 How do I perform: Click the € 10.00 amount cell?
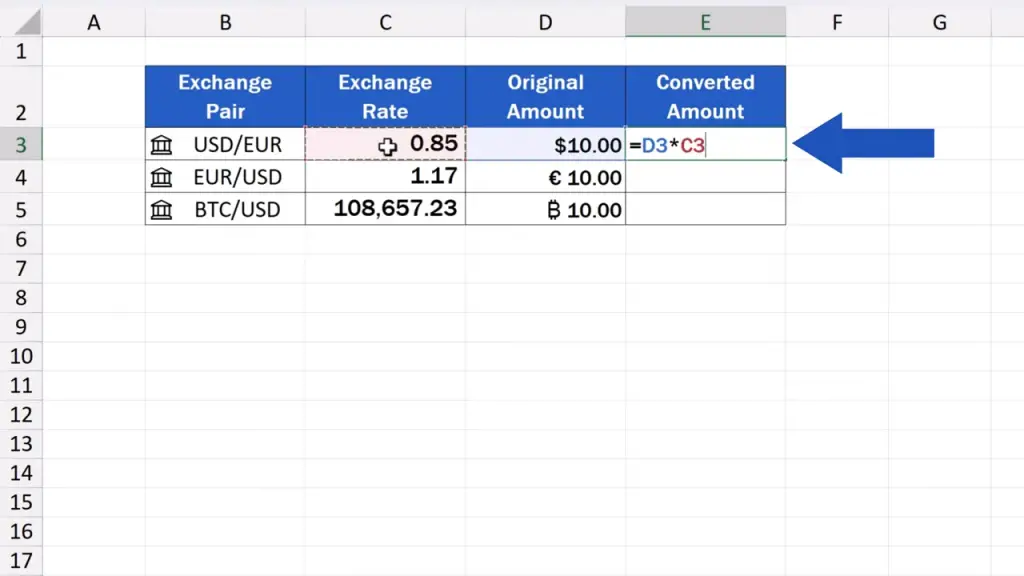pyautogui.click(x=545, y=178)
